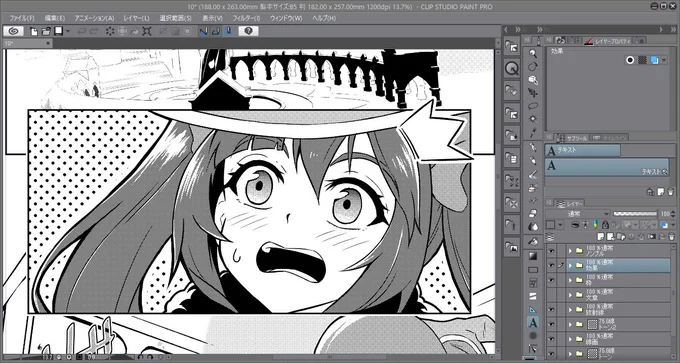Screen dimensions: 680x363
Task: Click the Scale/Rotate transform icon
Action: click(147, 31)
